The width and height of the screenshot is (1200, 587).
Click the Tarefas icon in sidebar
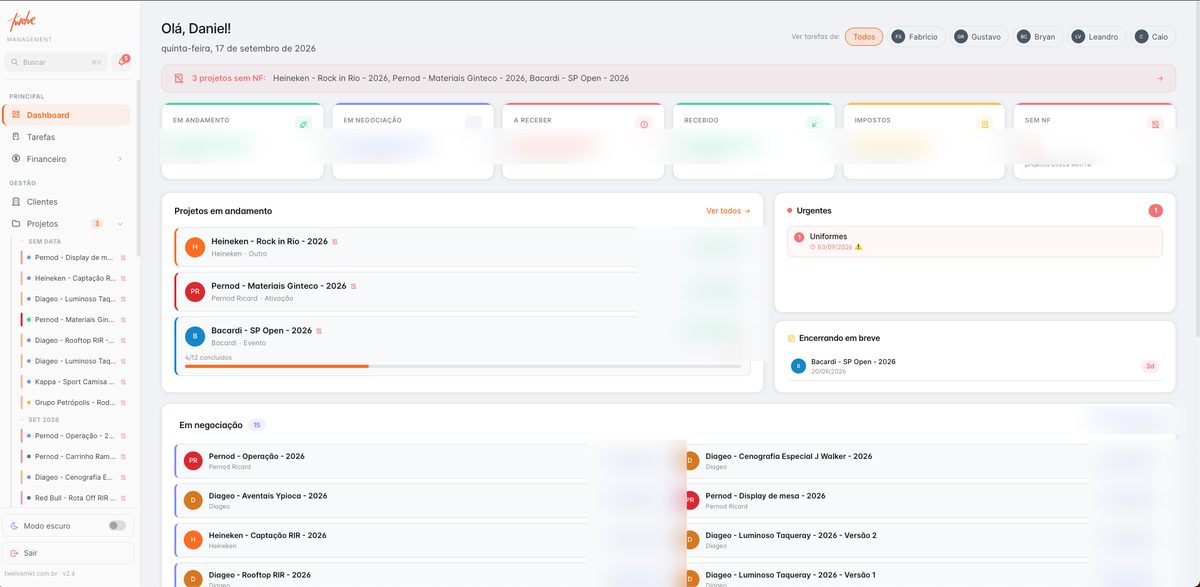(17, 137)
